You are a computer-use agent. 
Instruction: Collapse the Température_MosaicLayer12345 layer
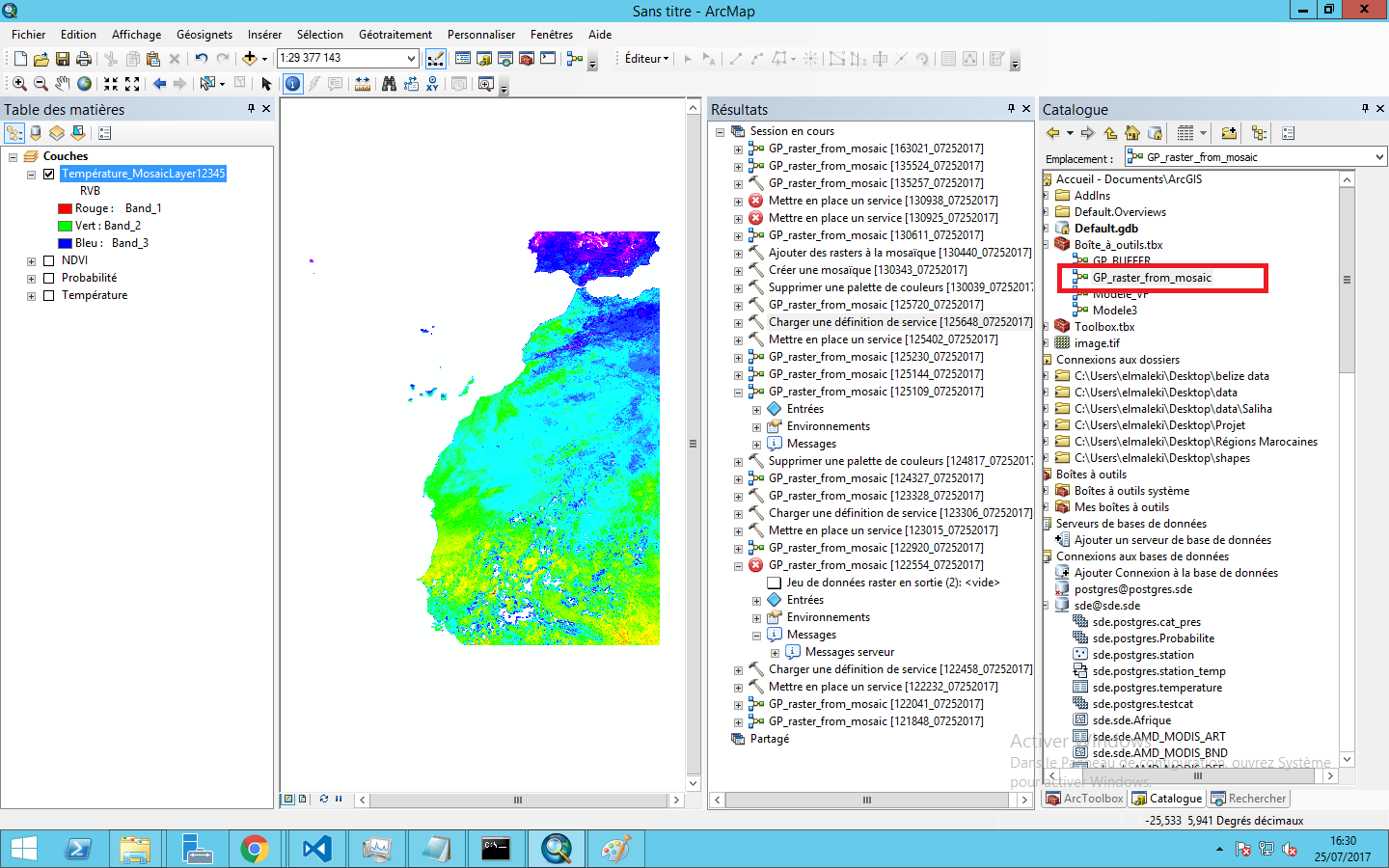[x=31, y=175]
